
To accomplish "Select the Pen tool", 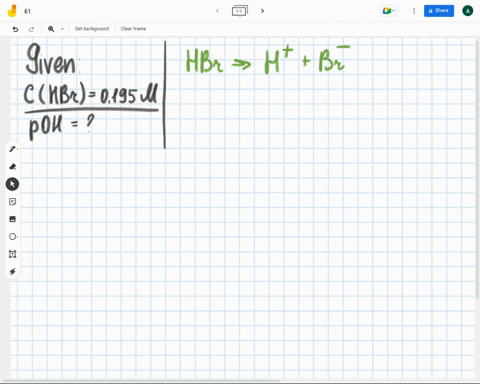I will point(13,149).
